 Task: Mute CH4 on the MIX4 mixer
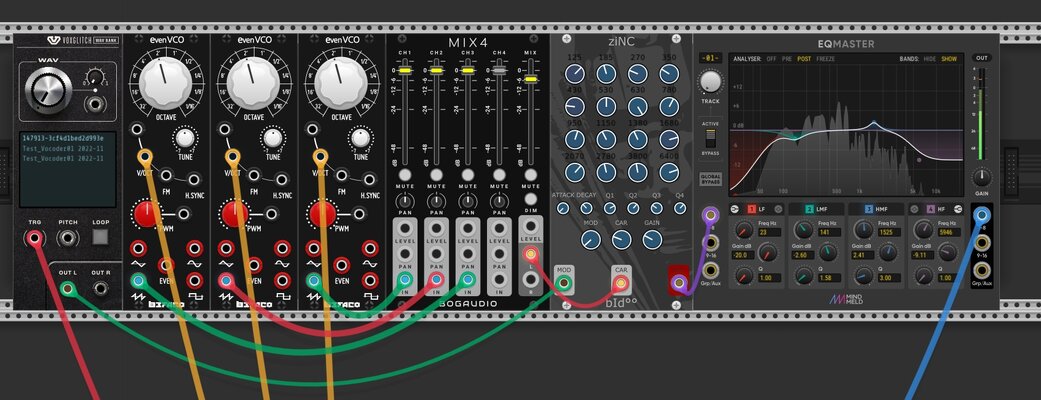point(499,175)
